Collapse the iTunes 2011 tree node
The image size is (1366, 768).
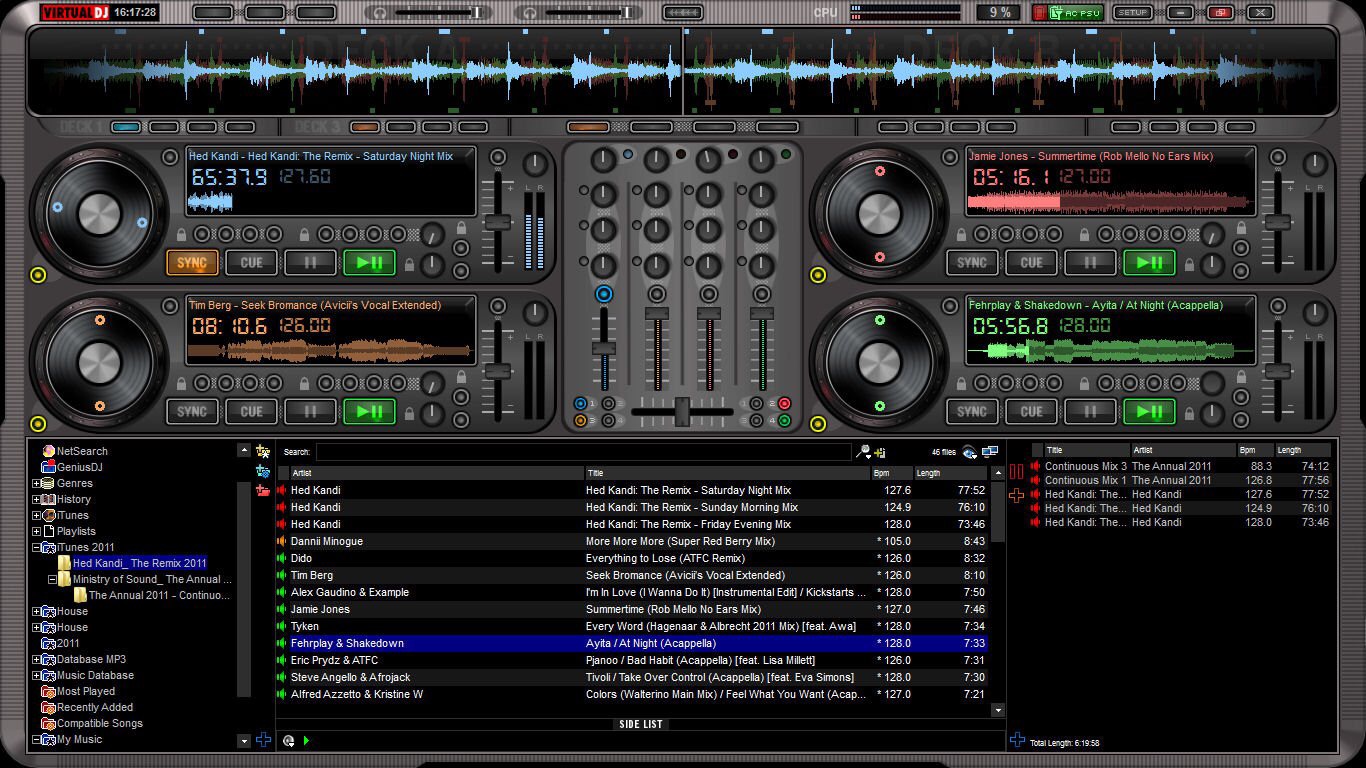pyautogui.click(x=37, y=547)
